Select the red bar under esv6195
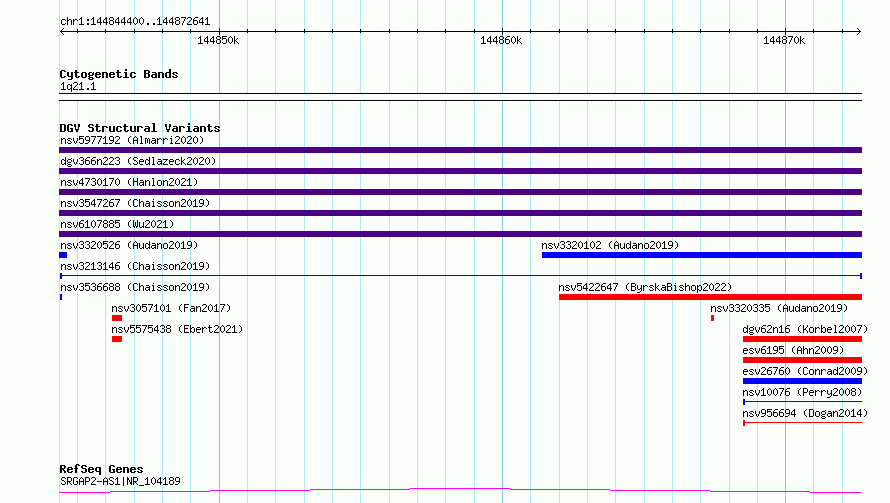890x503 pixels. click(803, 360)
